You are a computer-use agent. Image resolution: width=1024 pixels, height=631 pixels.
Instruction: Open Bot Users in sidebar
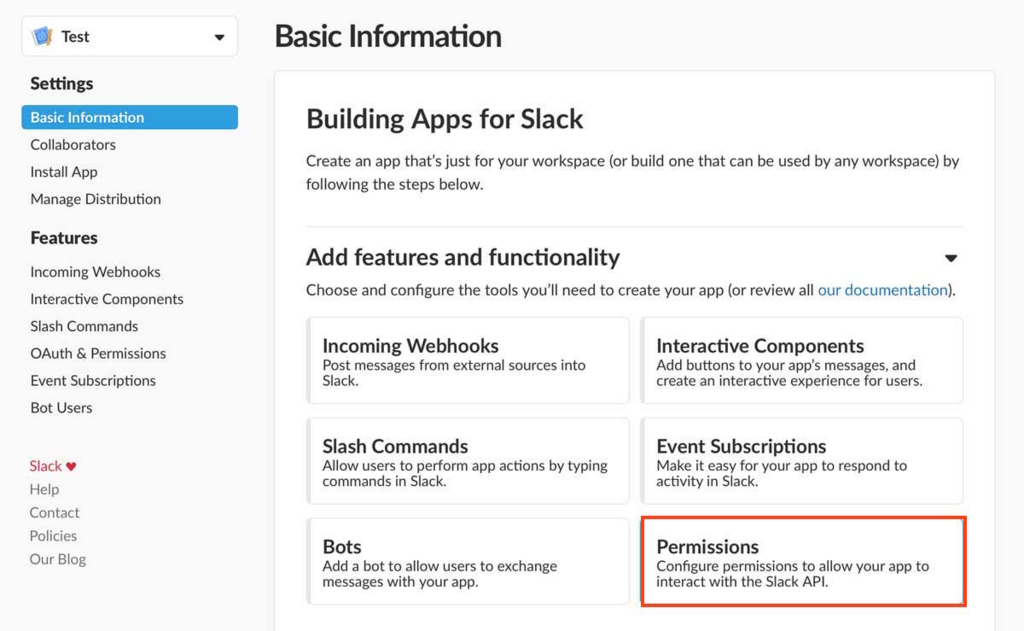tap(61, 407)
